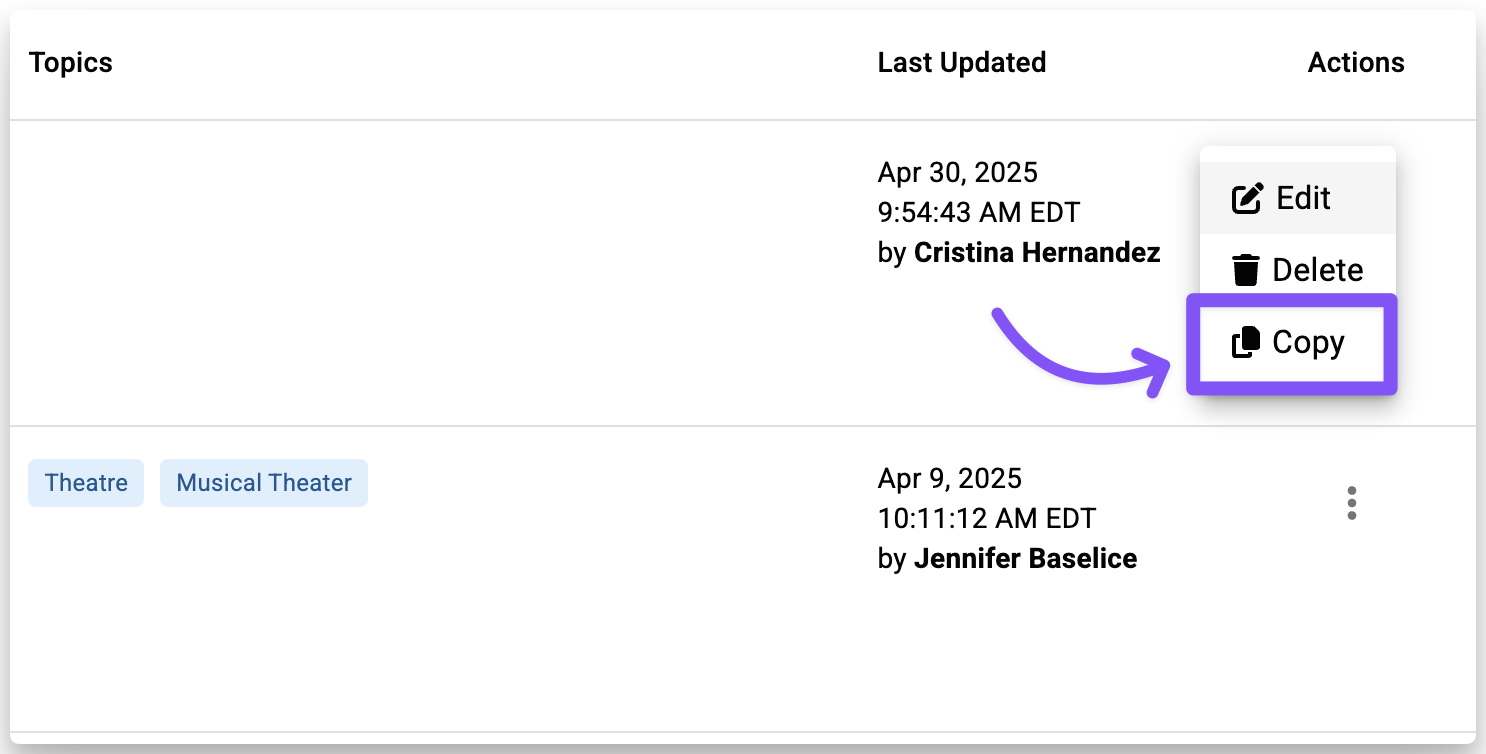This screenshot has width=1486, height=754.
Task: Open the three-dot actions menu in Jennifer's row
Action: 1351,503
